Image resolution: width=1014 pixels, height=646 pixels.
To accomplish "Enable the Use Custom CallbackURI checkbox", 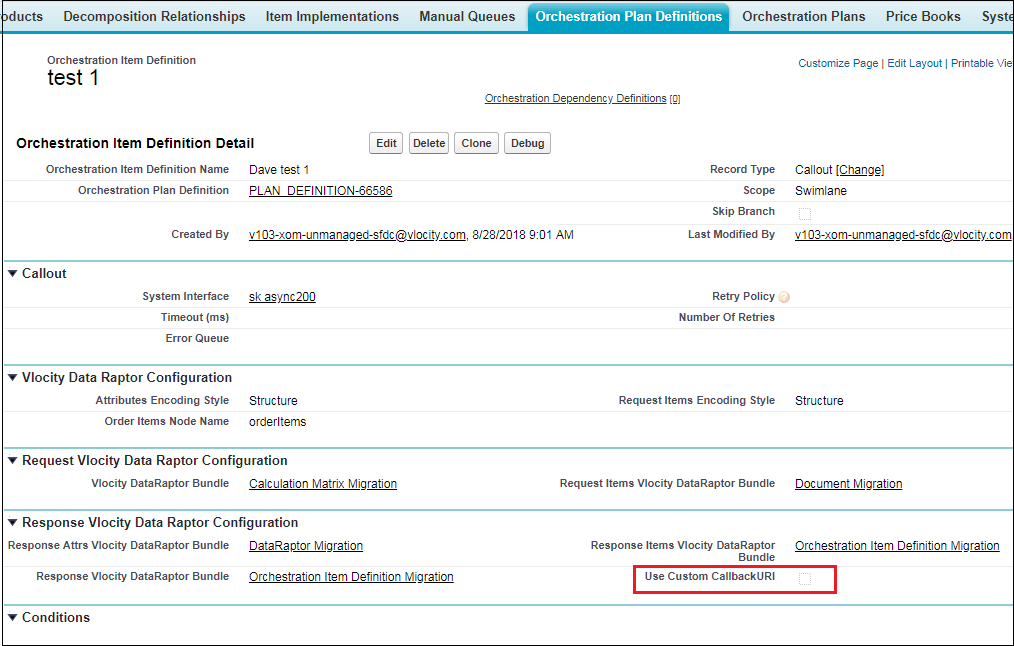I will [x=804, y=579].
